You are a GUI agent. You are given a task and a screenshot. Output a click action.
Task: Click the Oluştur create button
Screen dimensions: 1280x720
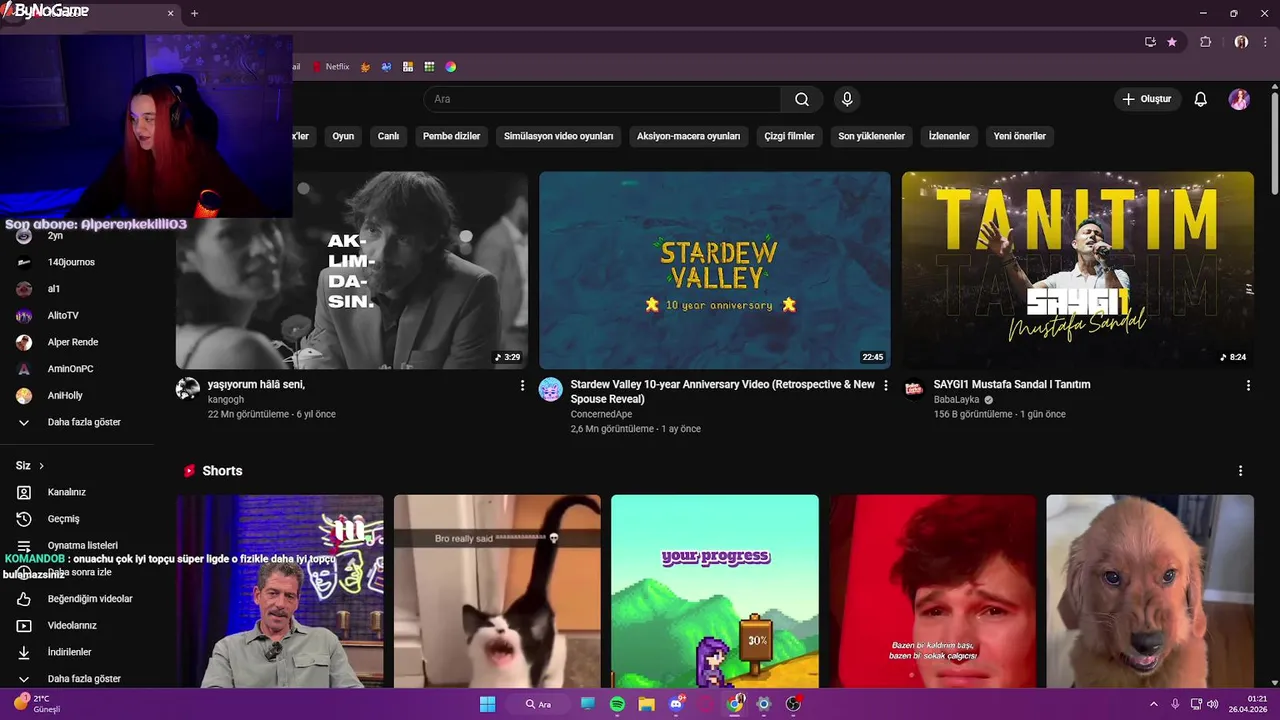1146,99
